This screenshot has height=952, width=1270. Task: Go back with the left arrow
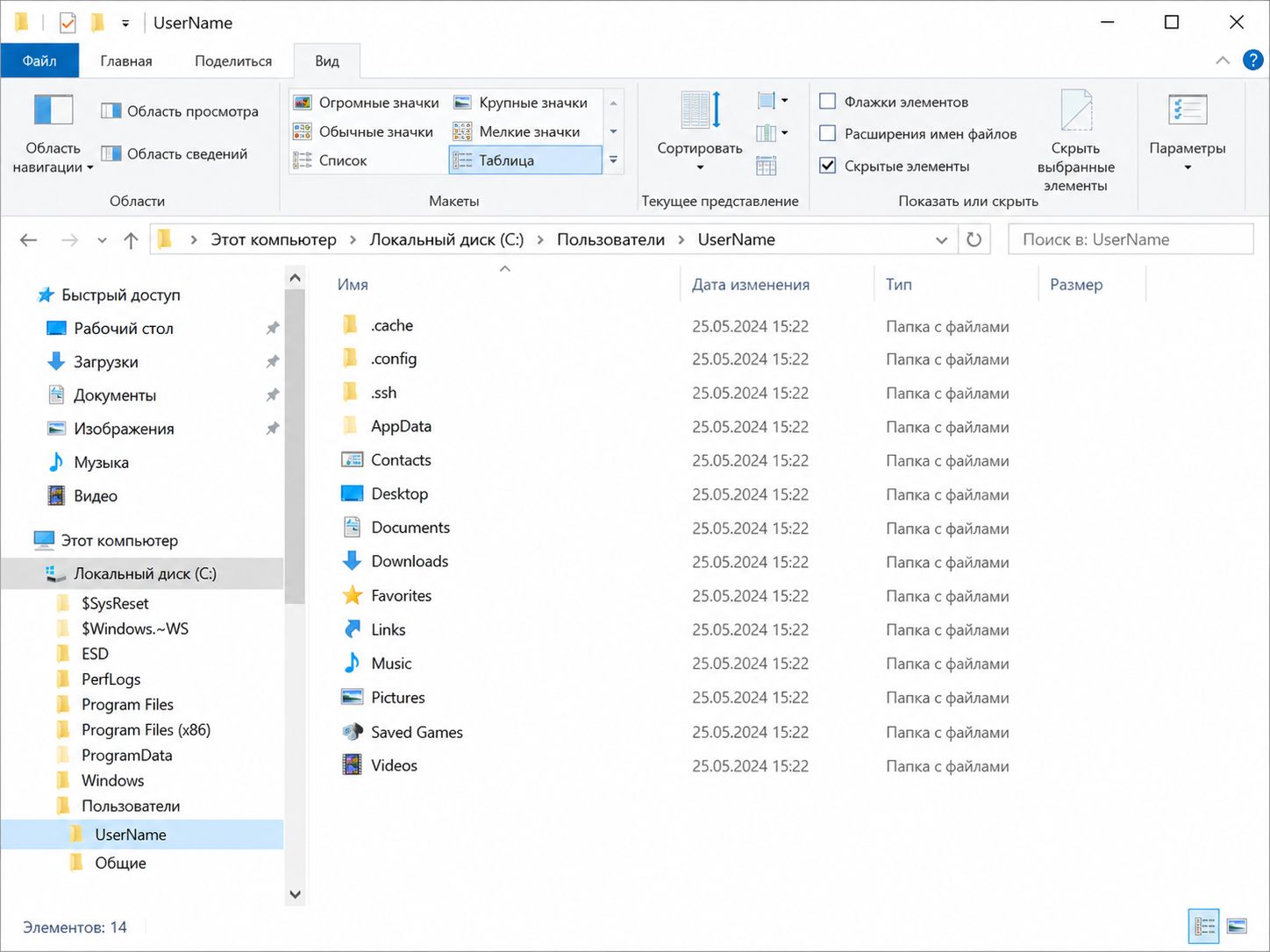coord(28,240)
